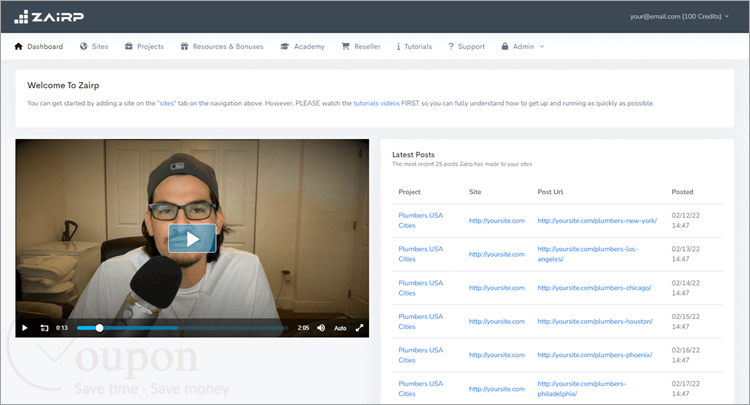Follow the "sites" link in welcome text
This screenshot has height=405, width=750.
pos(166,103)
